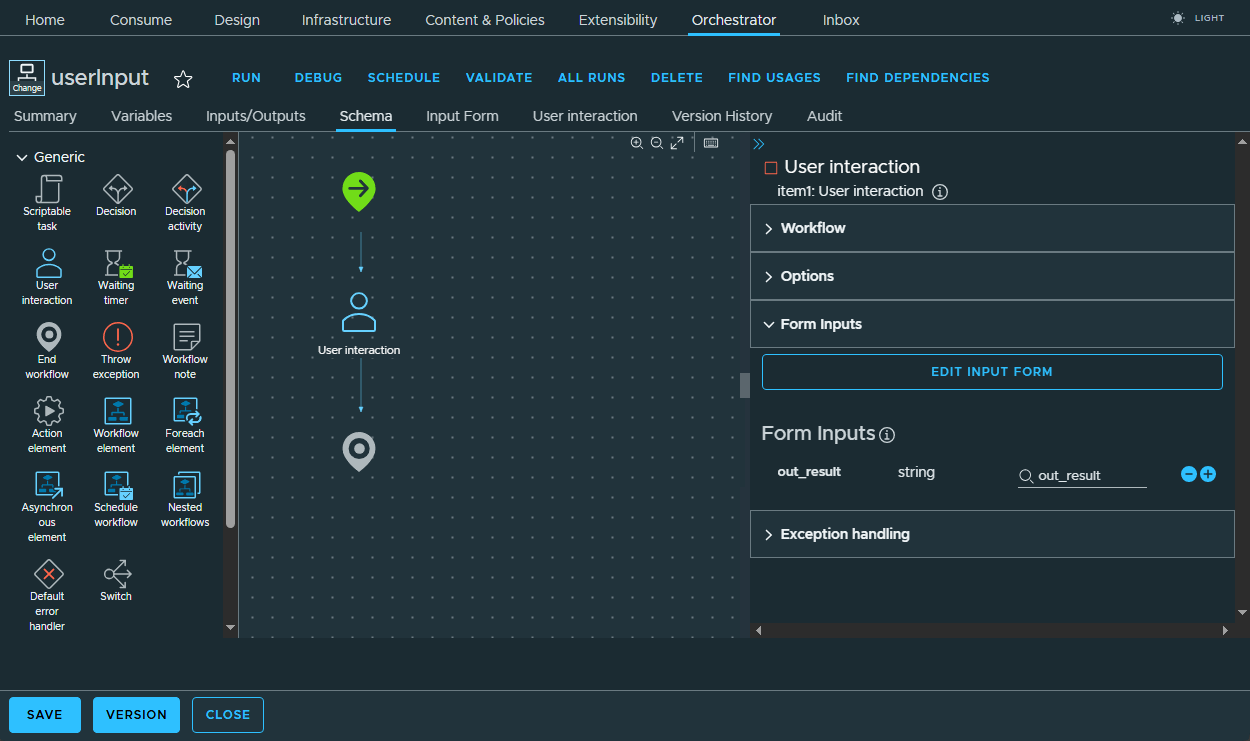
Task: Select the Nested workflows element
Action: (x=185, y=494)
